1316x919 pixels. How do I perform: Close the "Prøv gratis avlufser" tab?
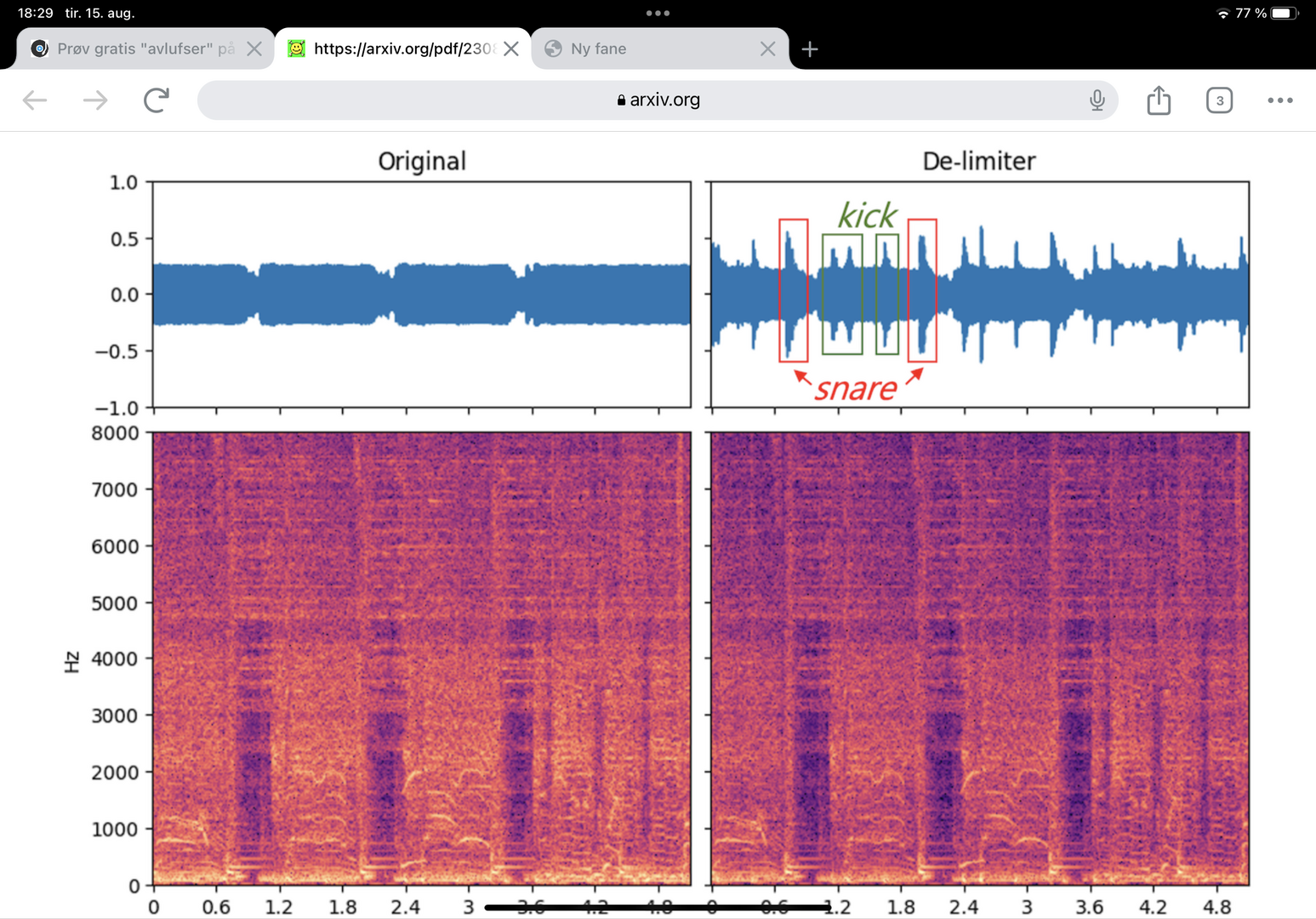[254, 49]
